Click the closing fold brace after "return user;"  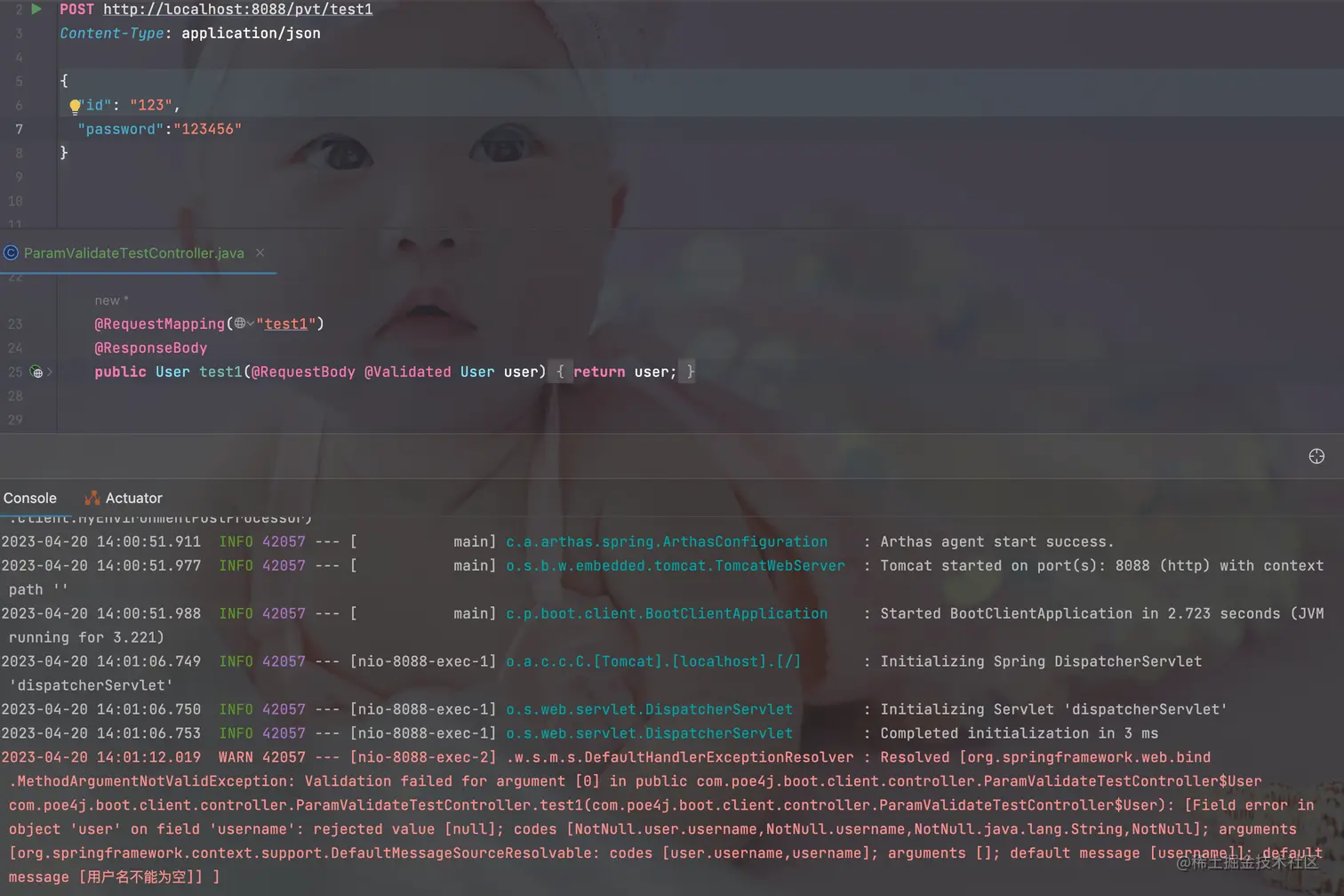(x=690, y=372)
